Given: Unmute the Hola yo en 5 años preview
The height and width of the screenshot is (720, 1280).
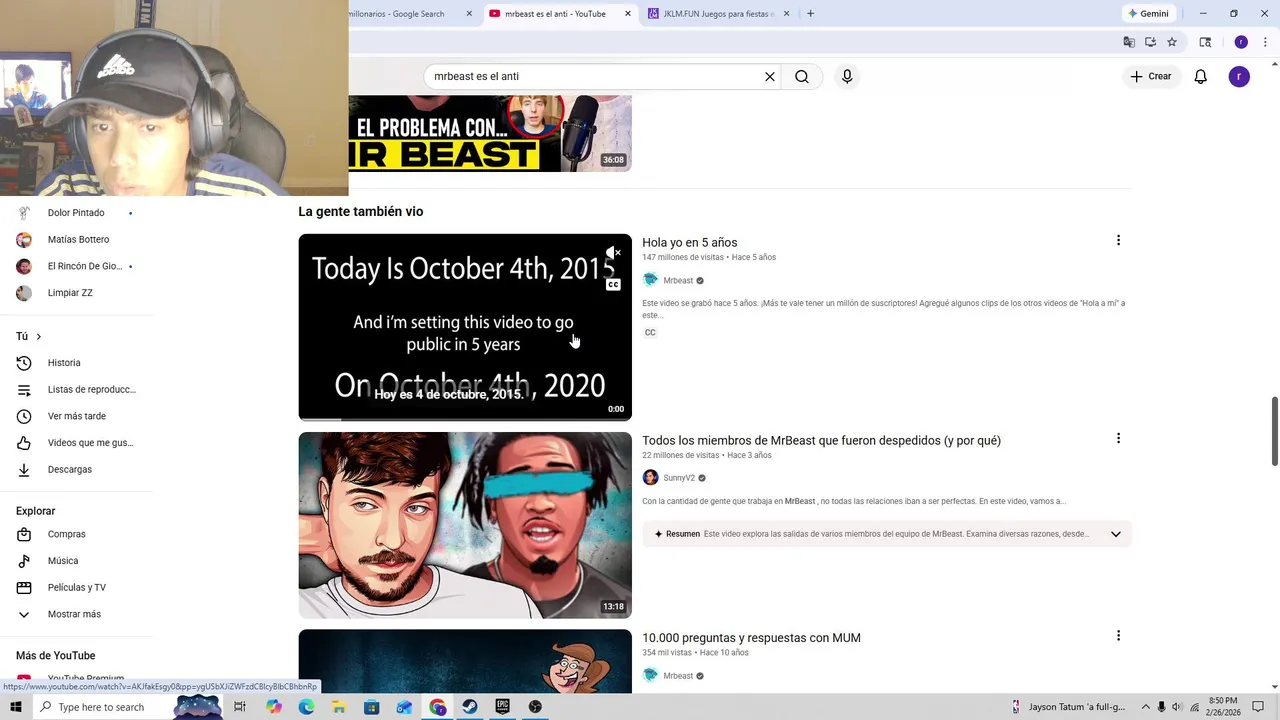Looking at the screenshot, I should tap(613, 253).
